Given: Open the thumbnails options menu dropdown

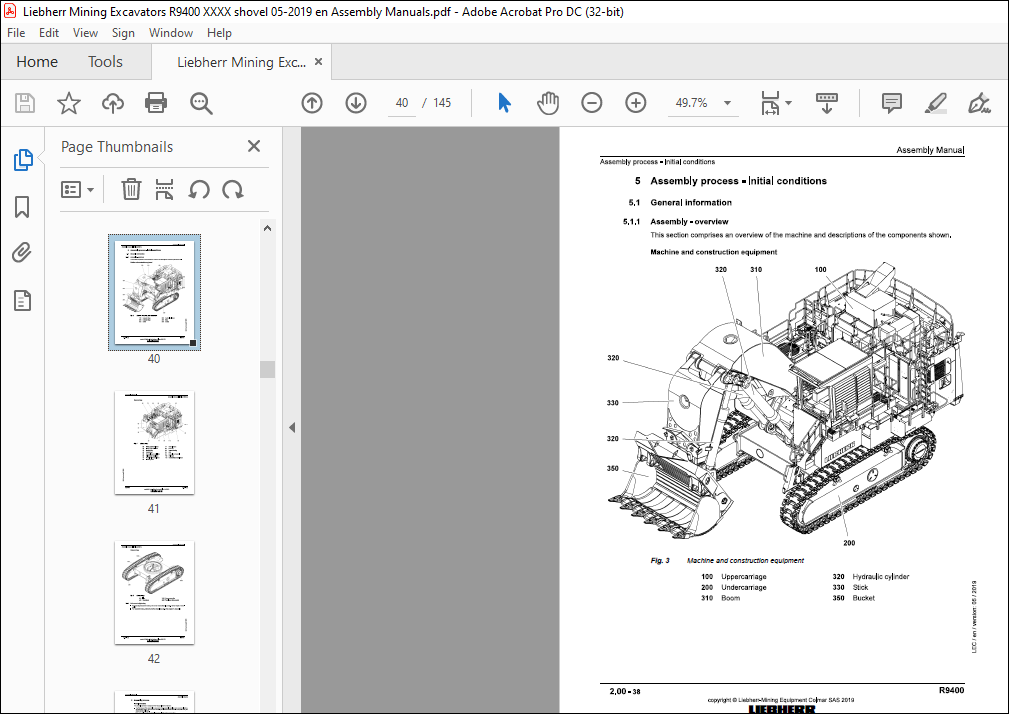Looking at the screenshot, I should (x=77, y=190).
